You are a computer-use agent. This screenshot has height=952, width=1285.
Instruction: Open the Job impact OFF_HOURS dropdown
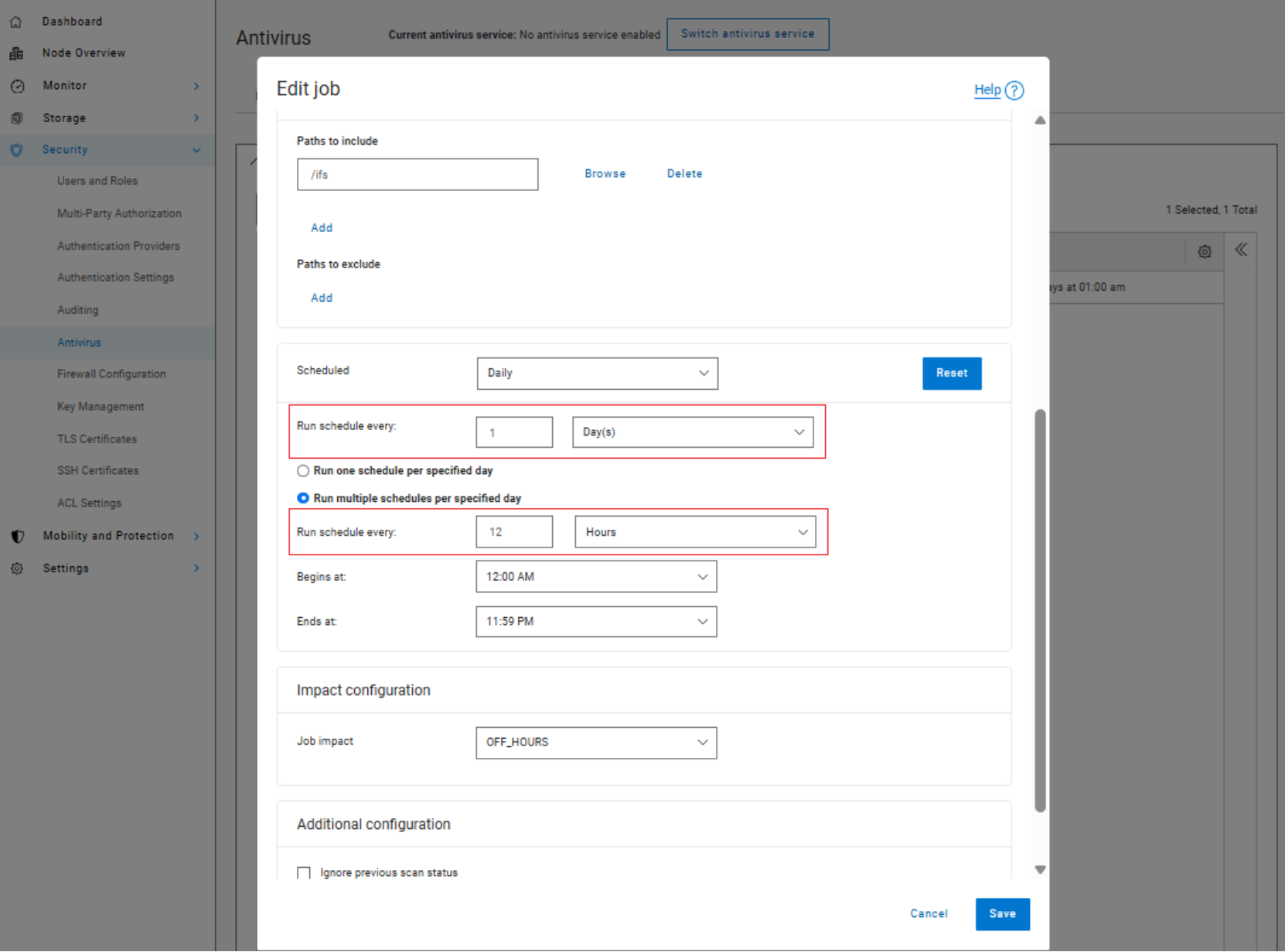(x=596, y=742)
